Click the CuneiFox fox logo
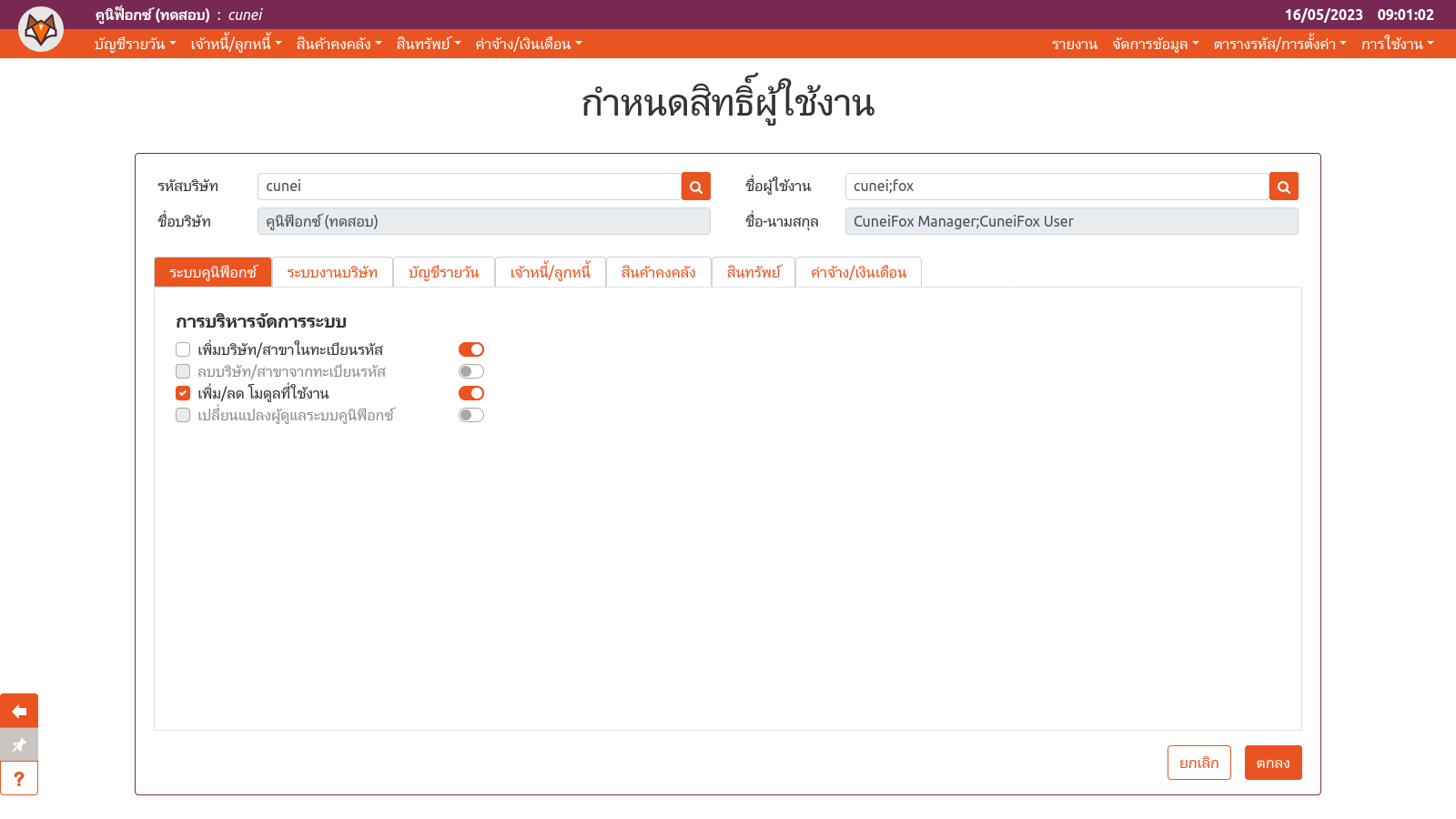The image size is (1456, 819). pyautogui.click(x=41, y=29)
